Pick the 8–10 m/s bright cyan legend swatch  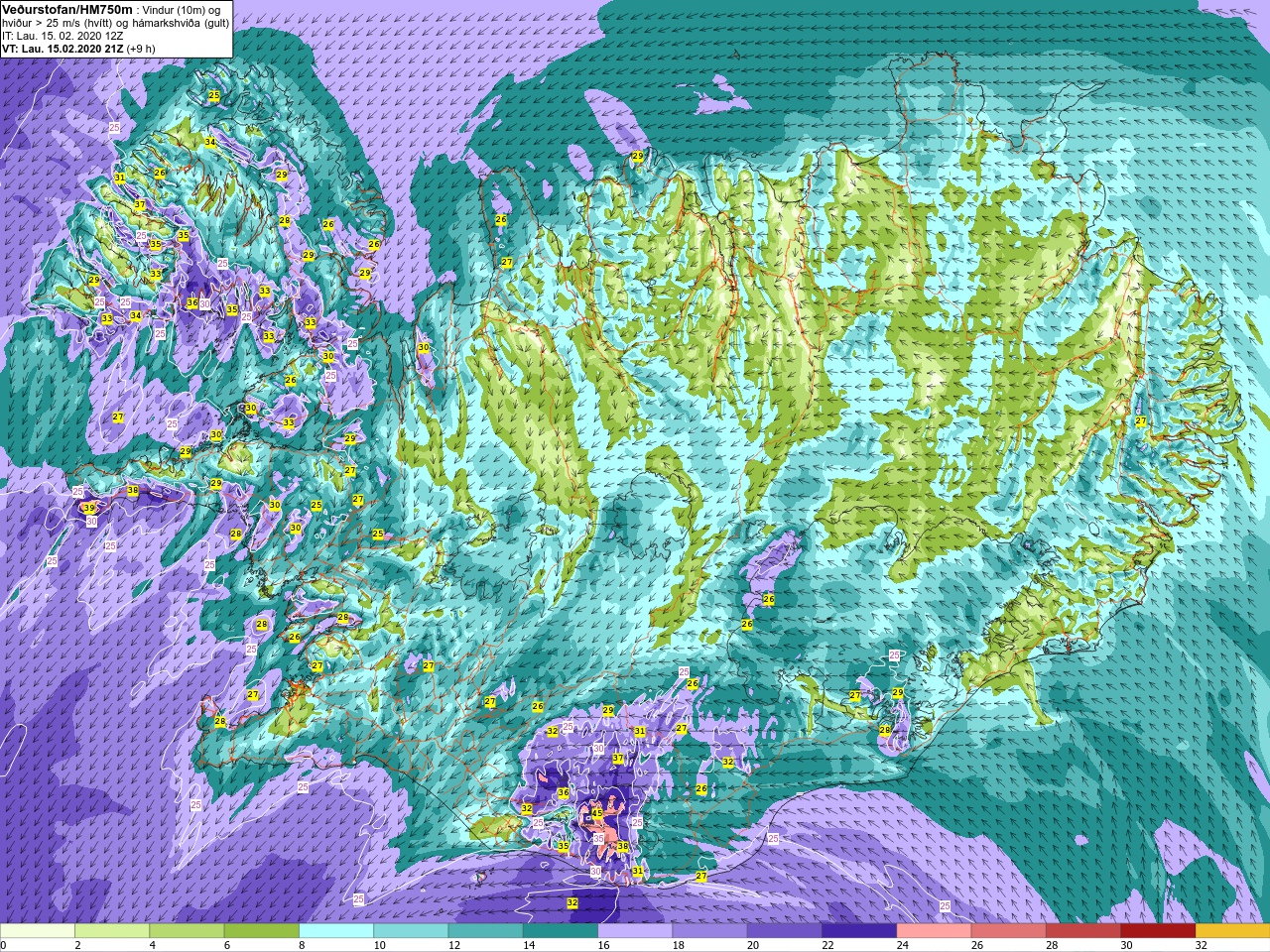(336, 931)
